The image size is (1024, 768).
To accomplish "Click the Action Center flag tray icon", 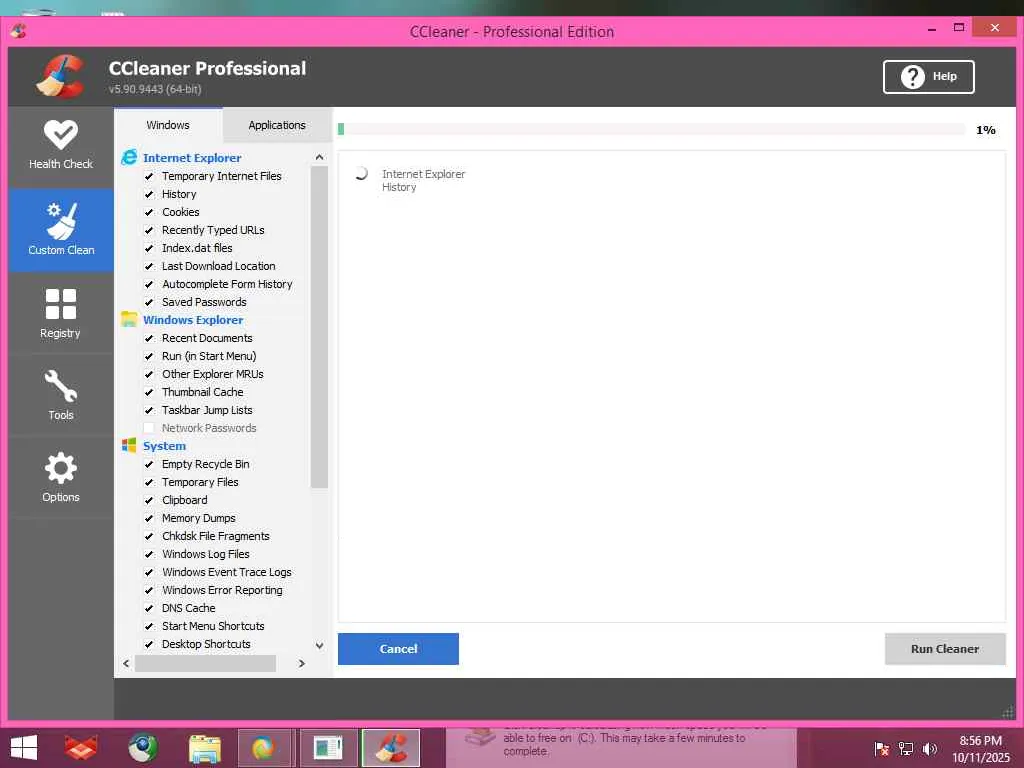I will (881, 748).
